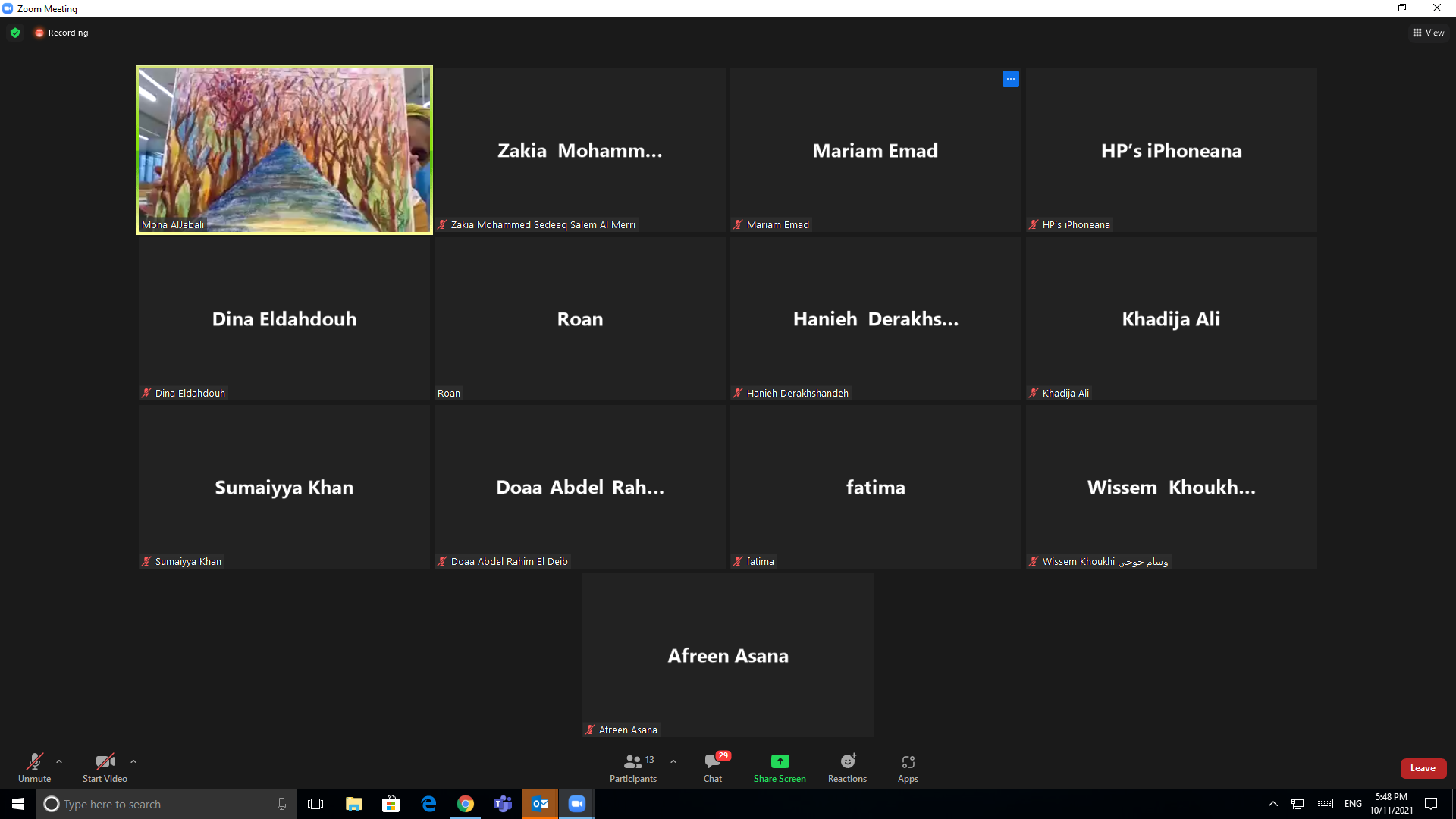Unmute the microphone
The width and height of the screenshot is (1456, 819).
click(34, 761)
